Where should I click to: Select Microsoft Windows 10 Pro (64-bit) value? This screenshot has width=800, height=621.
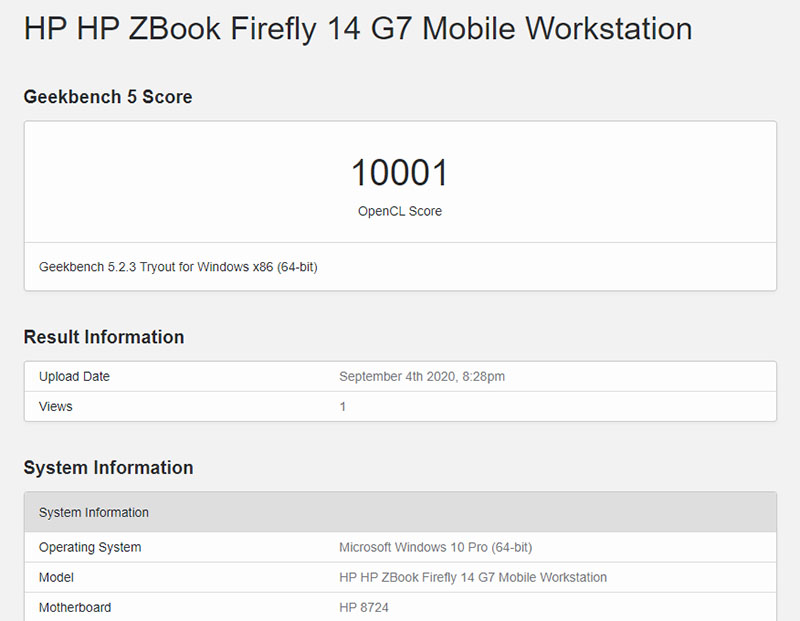pyautogui.click(x=436, y=548)
